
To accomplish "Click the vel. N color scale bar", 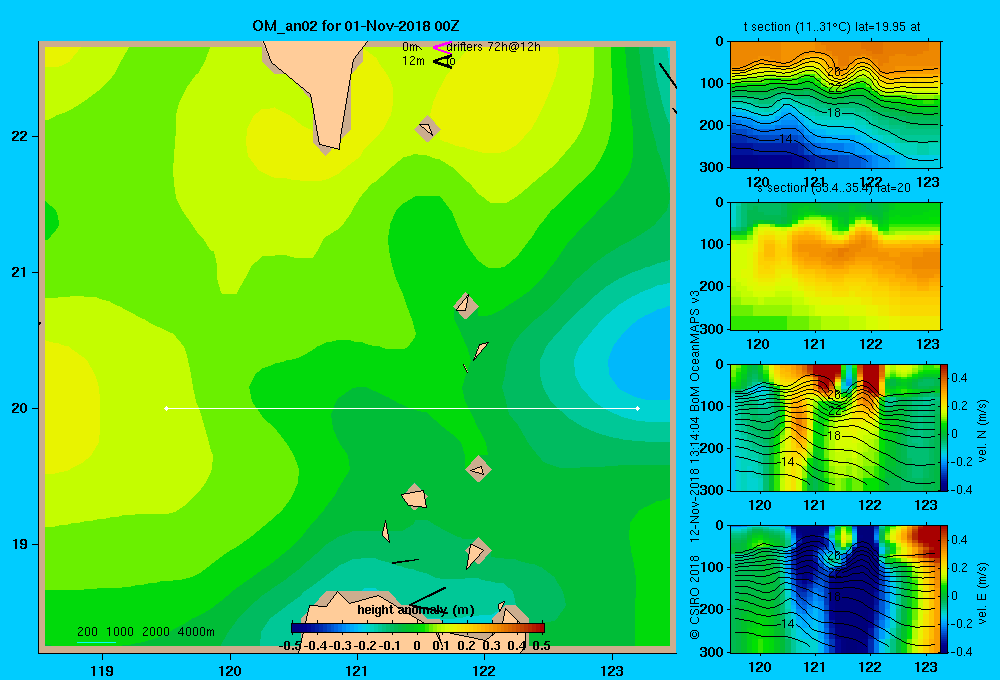I will [x=945, y=427].
